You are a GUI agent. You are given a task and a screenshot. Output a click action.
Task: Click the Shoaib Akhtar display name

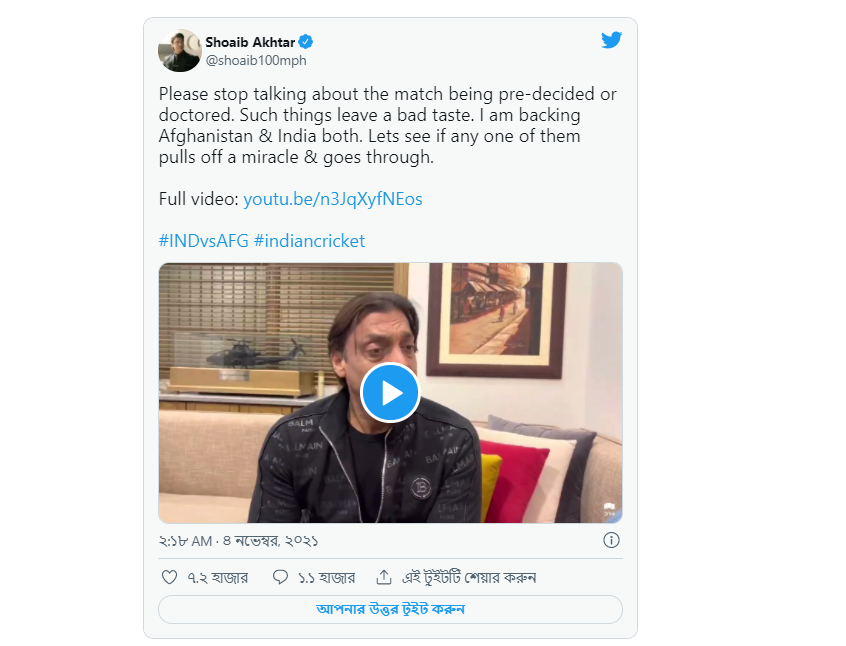click(x=251, y=42)
